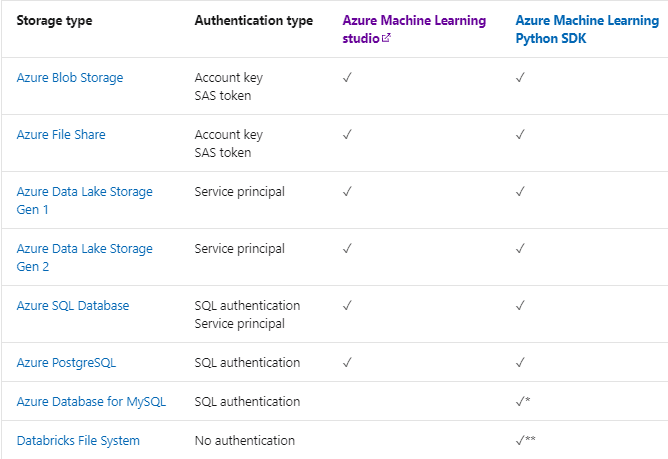Open the Azure File Share link
668x459 pixels.
61,134
